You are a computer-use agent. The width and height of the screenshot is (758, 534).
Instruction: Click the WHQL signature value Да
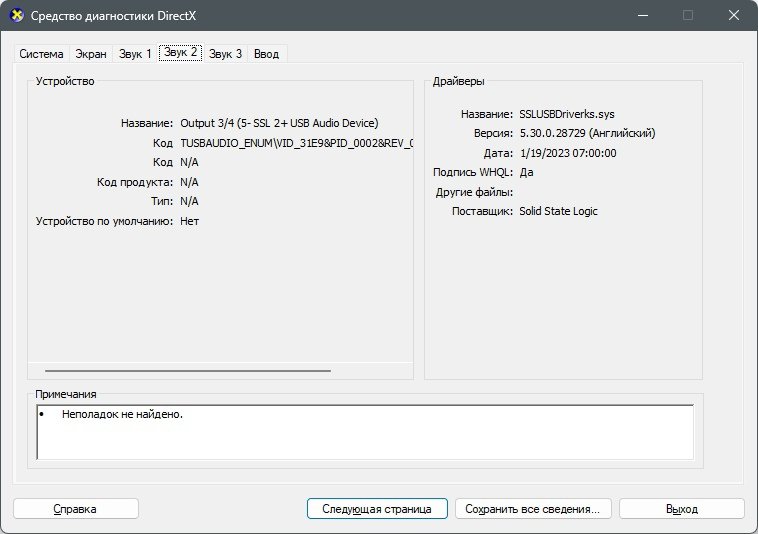526,172
